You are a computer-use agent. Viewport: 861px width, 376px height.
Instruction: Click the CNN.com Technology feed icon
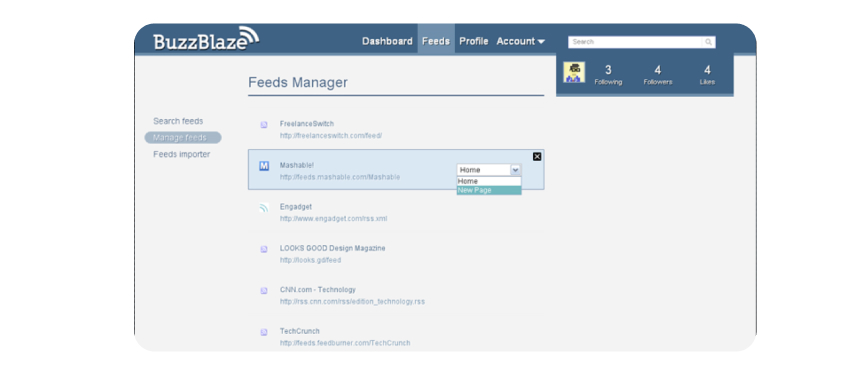coord(264,290)
